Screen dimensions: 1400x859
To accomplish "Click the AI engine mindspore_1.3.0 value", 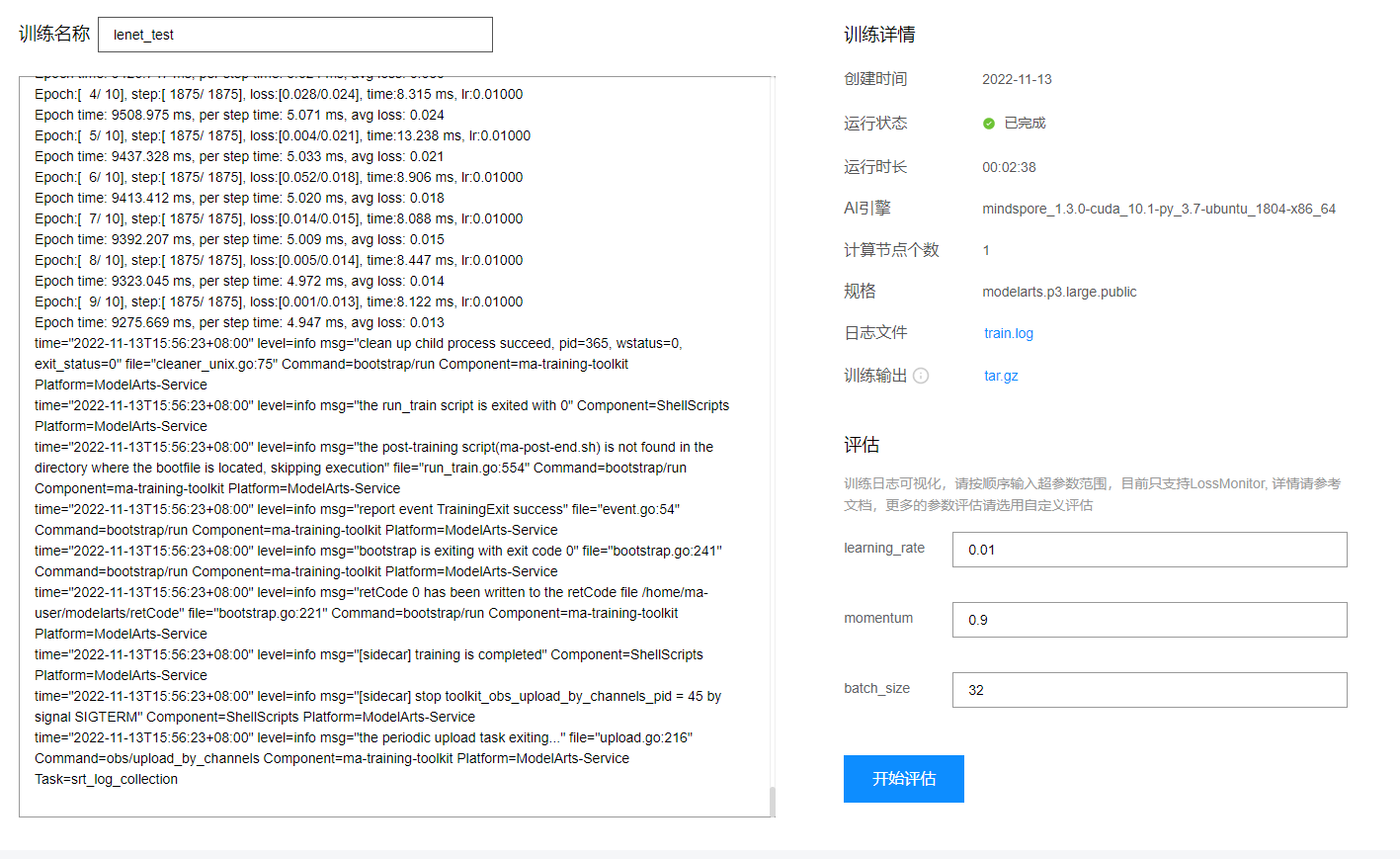I will click(x=1159, y=209).
